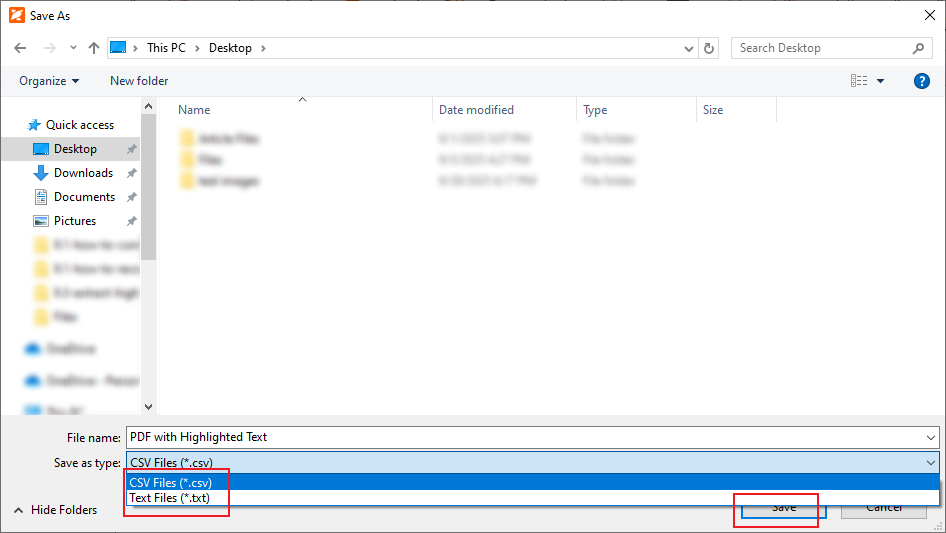Select Pictures folder in sidebar
The width and height of the screenshot is (946, 533).
(75, 221)
